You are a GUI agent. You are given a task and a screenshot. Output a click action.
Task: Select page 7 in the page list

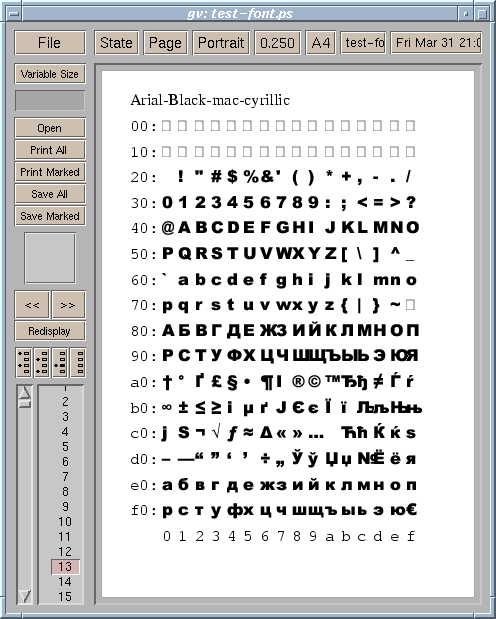65,476
